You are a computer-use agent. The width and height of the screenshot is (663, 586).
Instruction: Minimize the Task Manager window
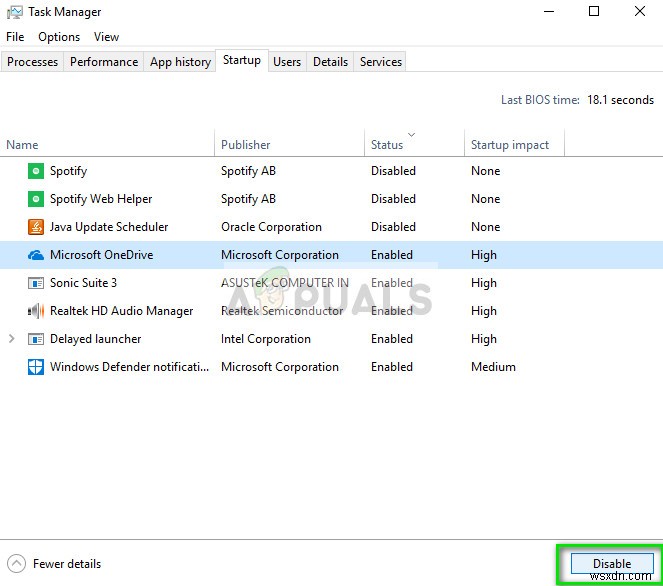point(549,11)
